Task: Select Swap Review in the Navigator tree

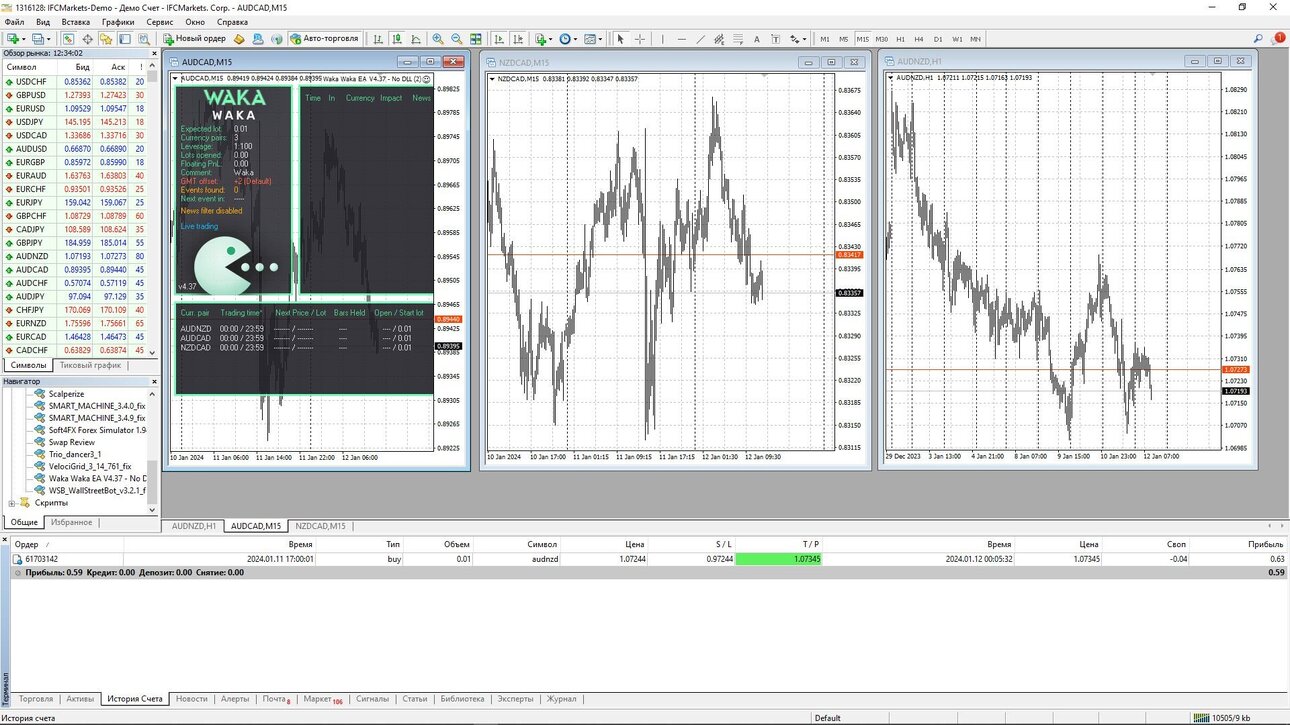Action: pos(72,442)
